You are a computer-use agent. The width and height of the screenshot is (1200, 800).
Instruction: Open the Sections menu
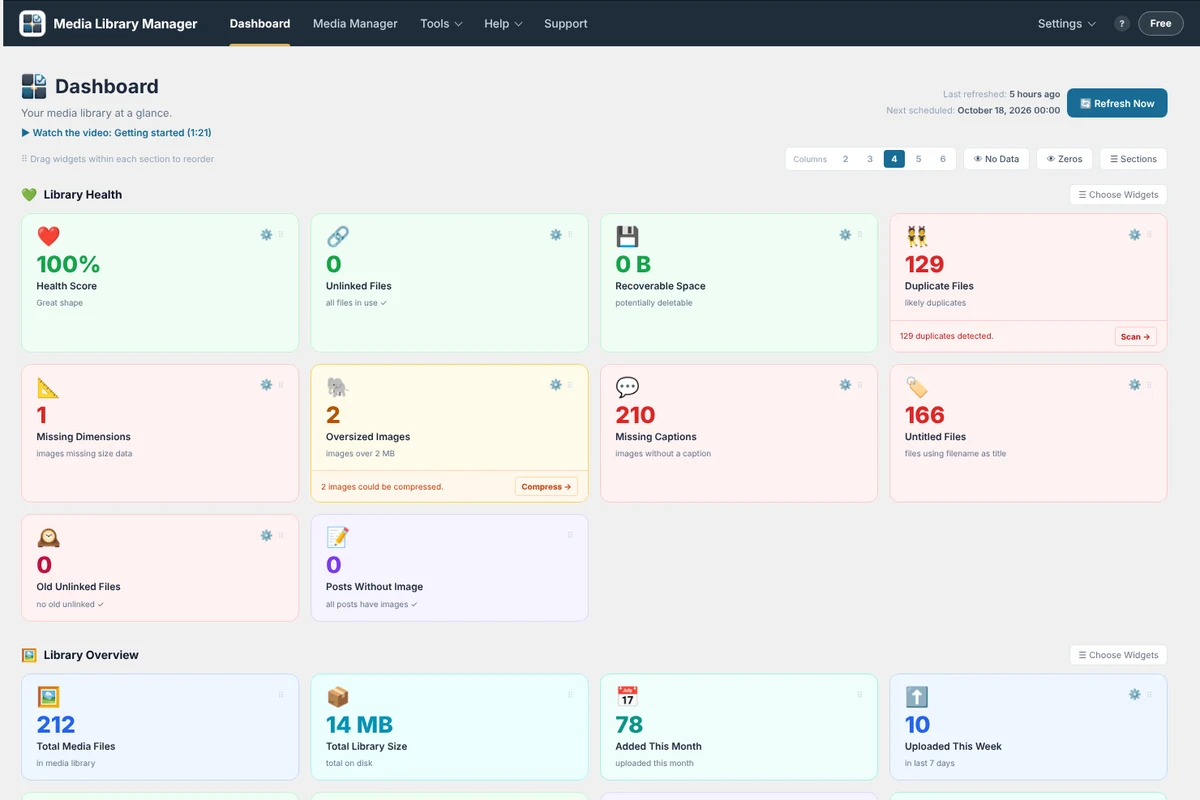[x=1133, y=159]
